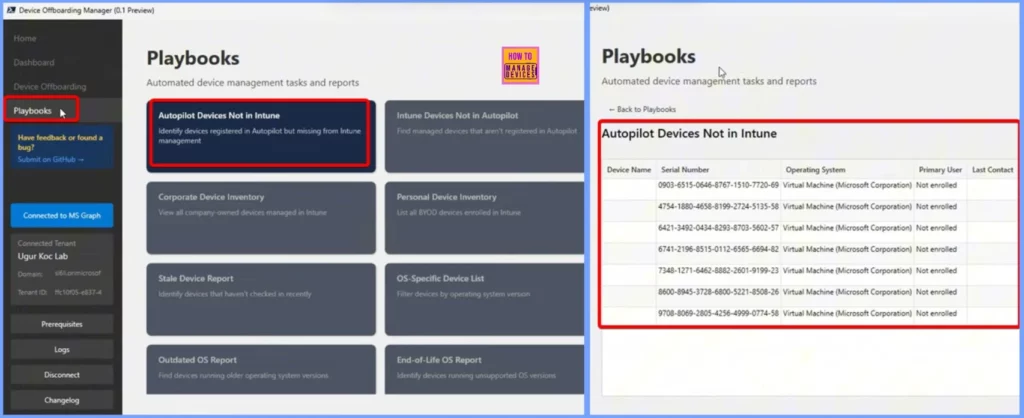Open End-of-Life OS Report playbook card

pyautogui.click(x=485, y=370)
